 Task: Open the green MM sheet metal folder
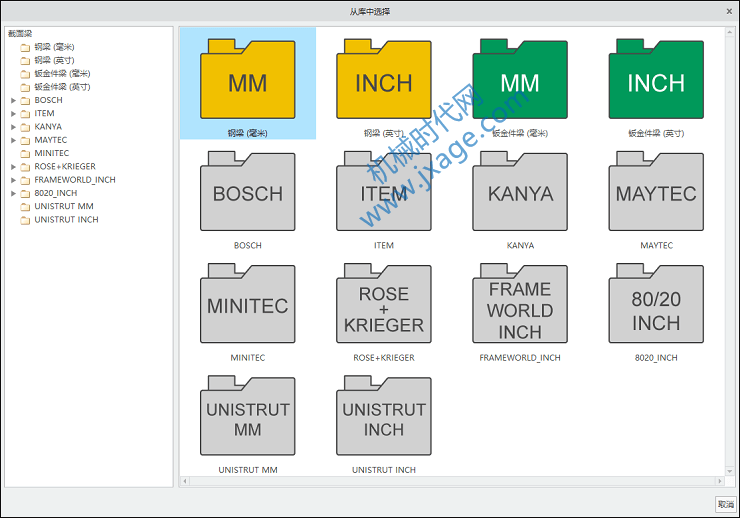[x=520, y=79]
